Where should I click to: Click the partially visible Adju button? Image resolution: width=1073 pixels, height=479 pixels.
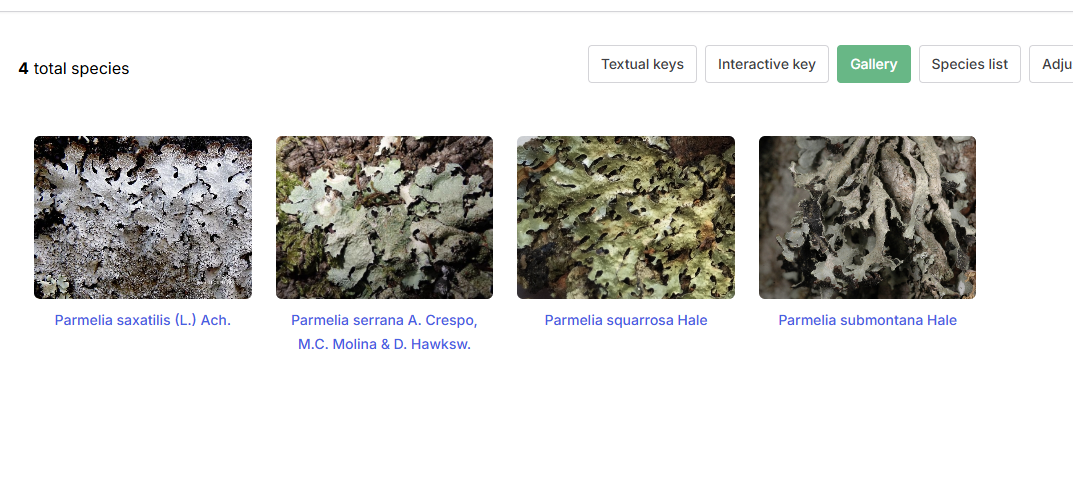[1053, 64]
